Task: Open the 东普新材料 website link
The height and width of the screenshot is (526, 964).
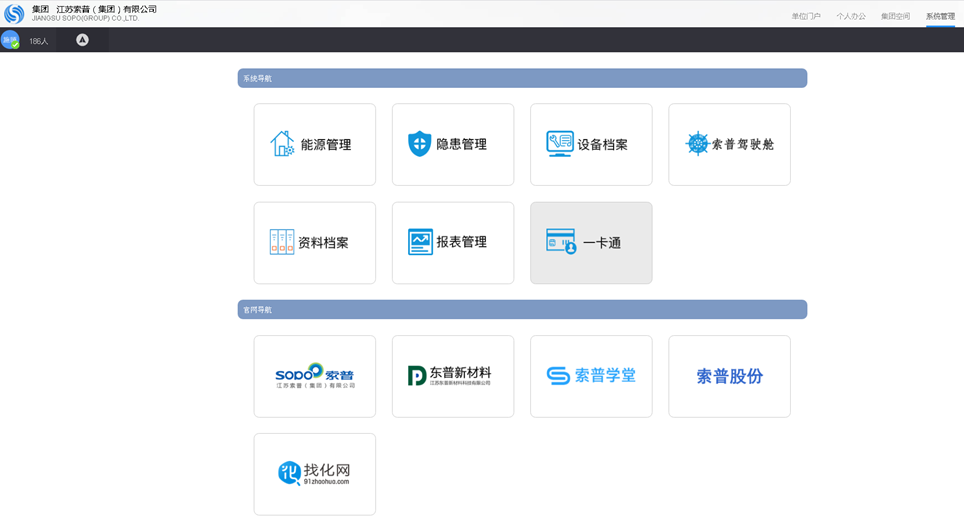Action: pyautogui.click(x=452, y=376)
